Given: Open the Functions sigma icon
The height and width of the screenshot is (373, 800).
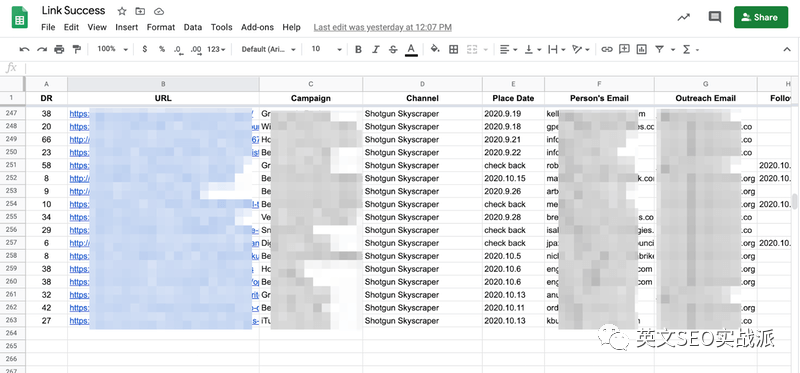Looking at the screenshot, I should coord(686,49).
